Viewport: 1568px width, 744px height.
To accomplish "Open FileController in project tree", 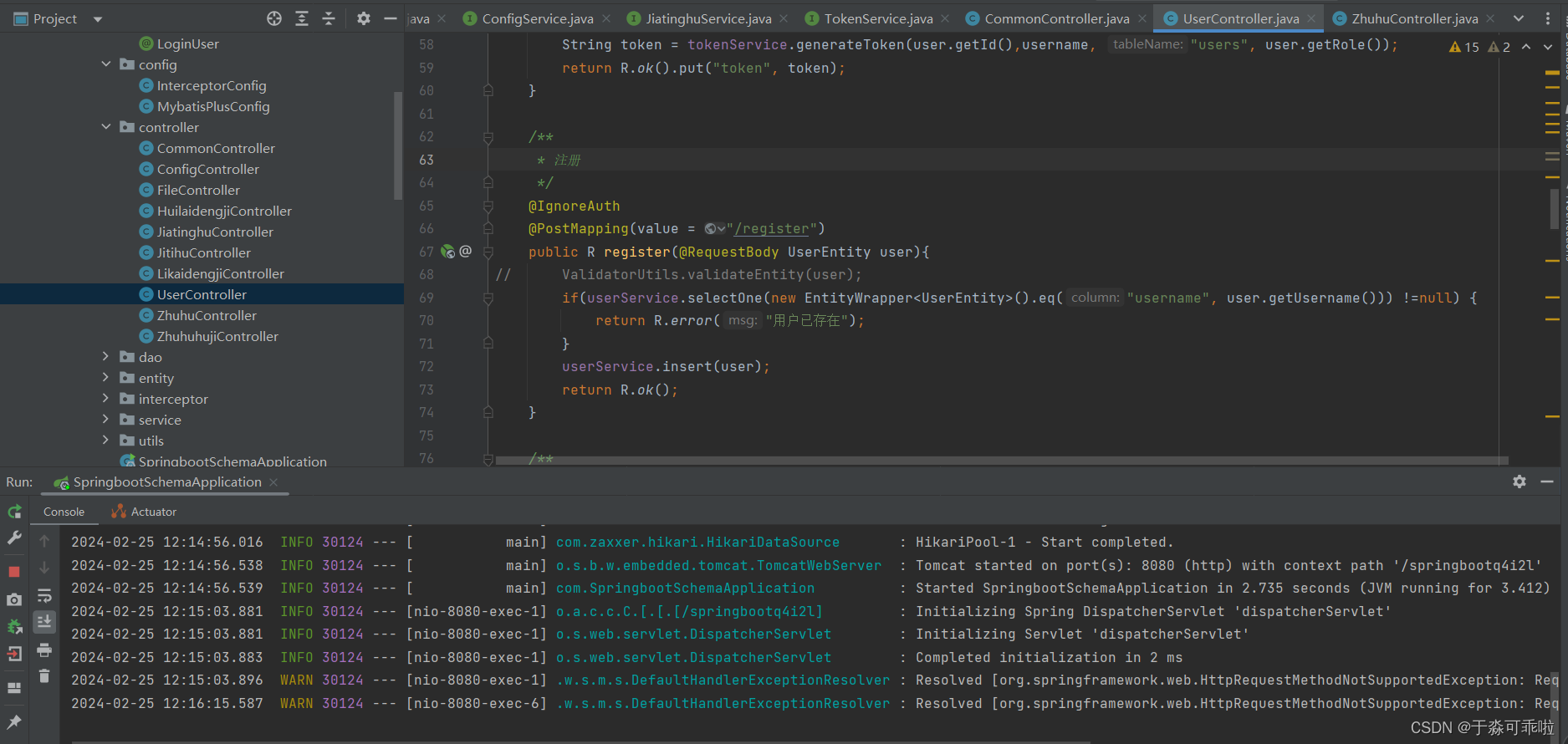I will 198,190.
